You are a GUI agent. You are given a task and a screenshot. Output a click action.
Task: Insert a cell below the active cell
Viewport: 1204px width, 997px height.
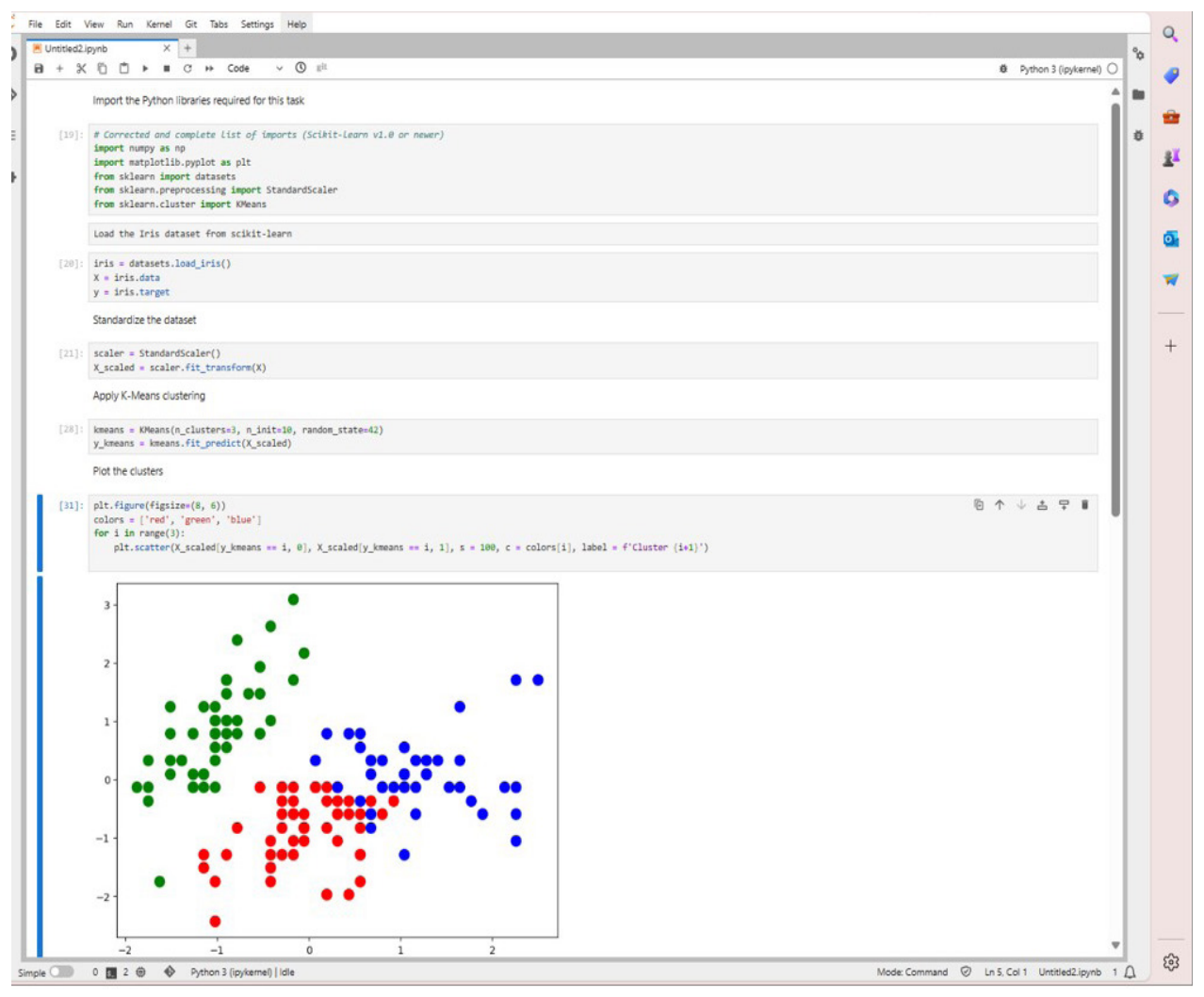(x=1064, y=505)
